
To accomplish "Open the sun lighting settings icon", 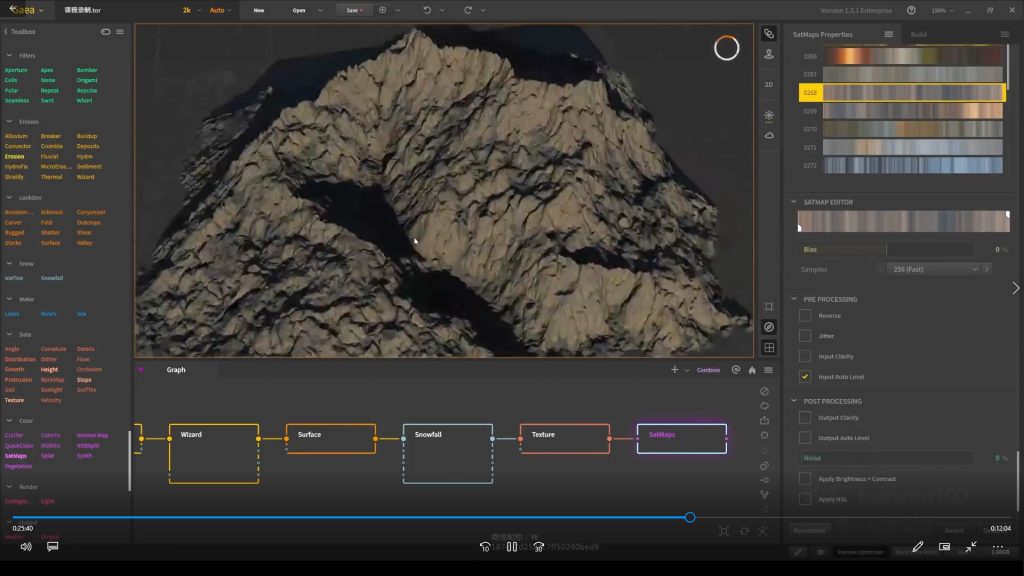I will pyautogui.click(x=768, y=116).
